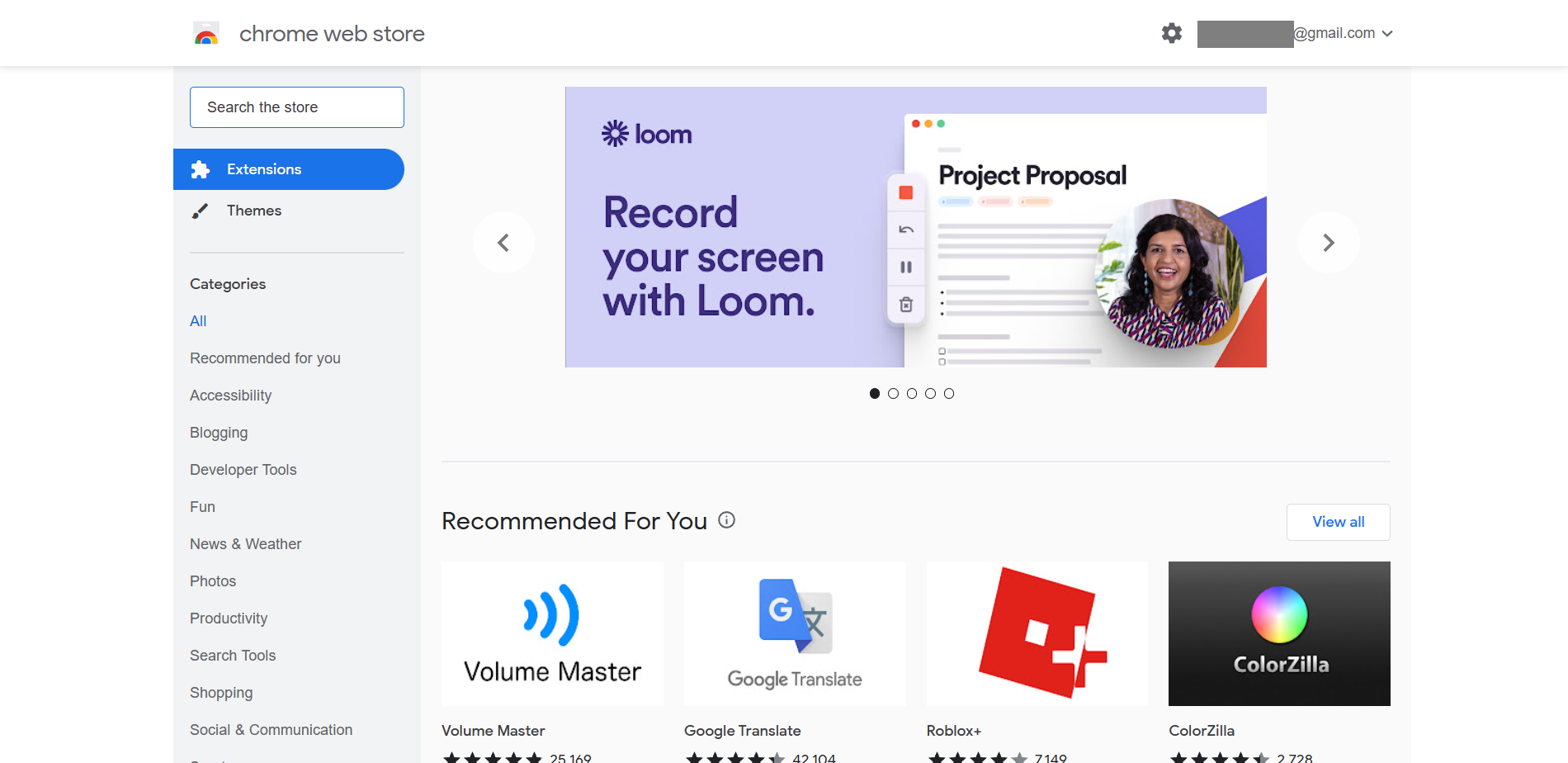Click the chrome web store title text

click(x=332, y=34)
